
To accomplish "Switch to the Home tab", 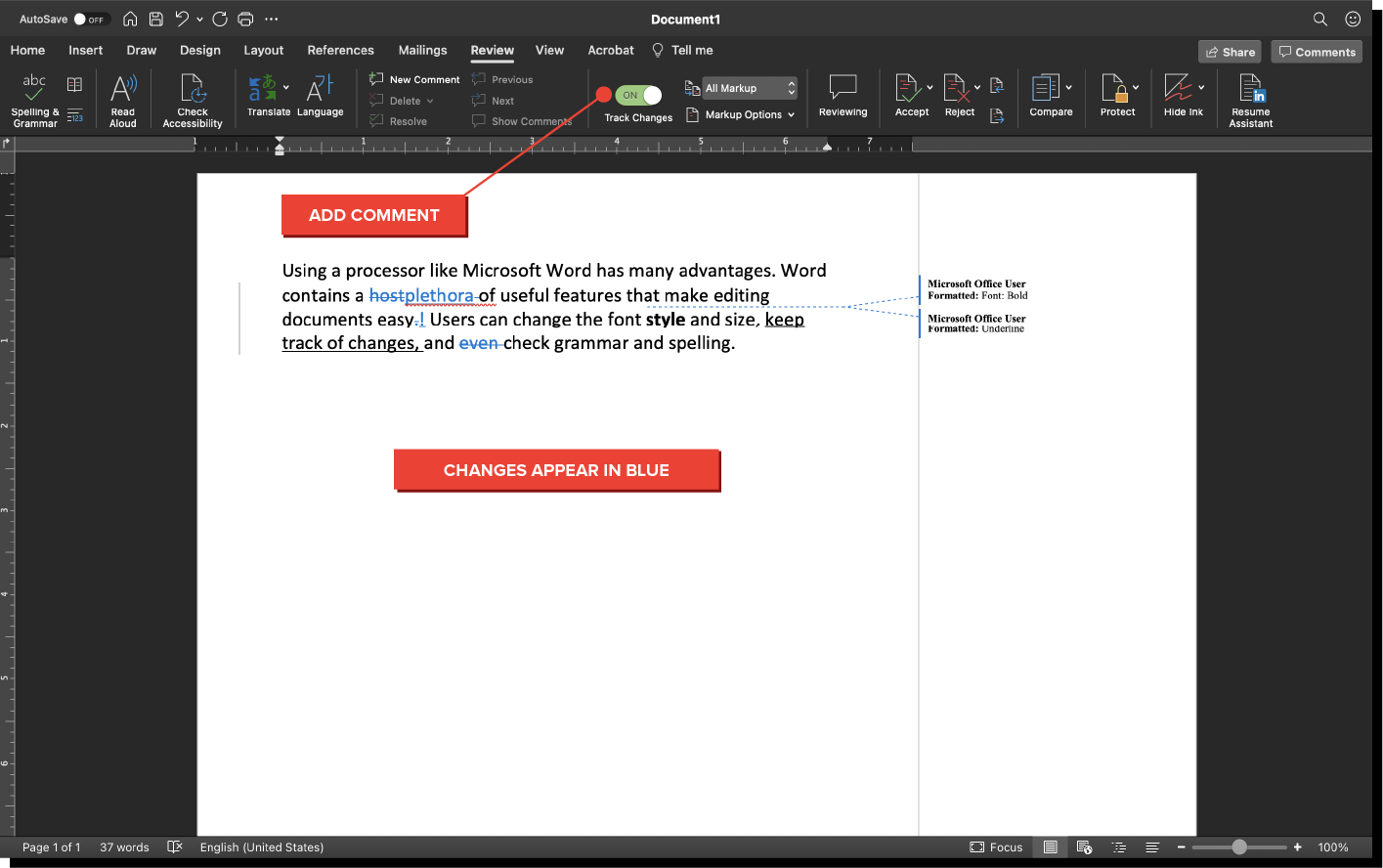I will pos(27,50).
